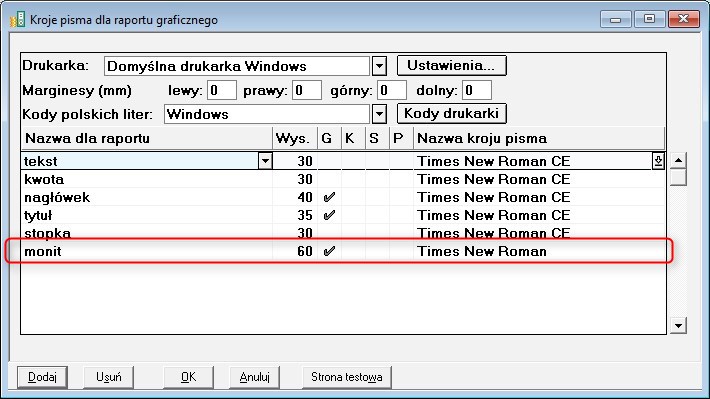Screen dimensions: 710x399
Task: Click Windows value in Kody polskich liter
Action: 267,114
